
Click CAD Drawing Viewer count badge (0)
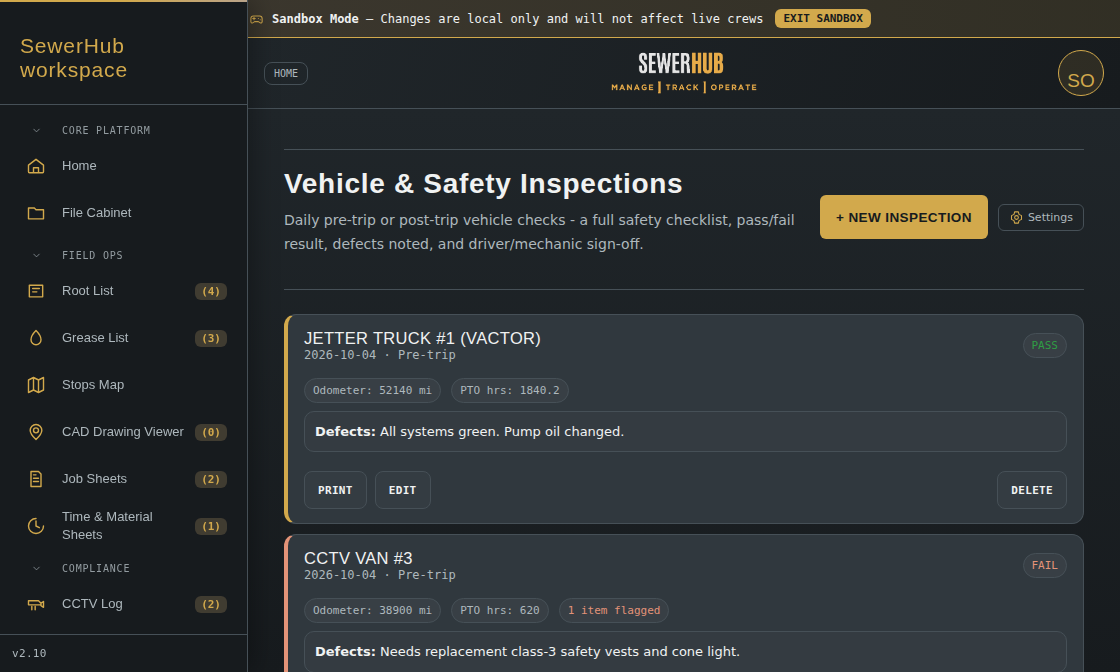211,433
